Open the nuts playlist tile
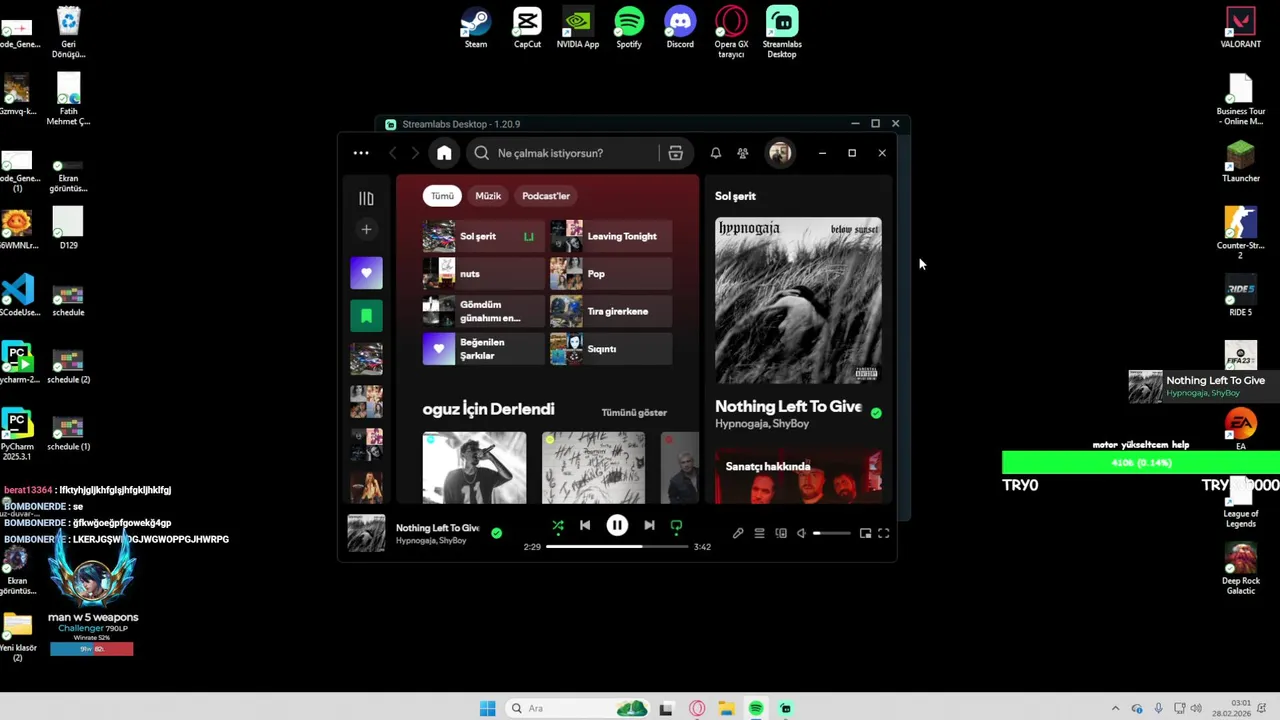This screenshot has width=1280, height=720. coord(483,274)
